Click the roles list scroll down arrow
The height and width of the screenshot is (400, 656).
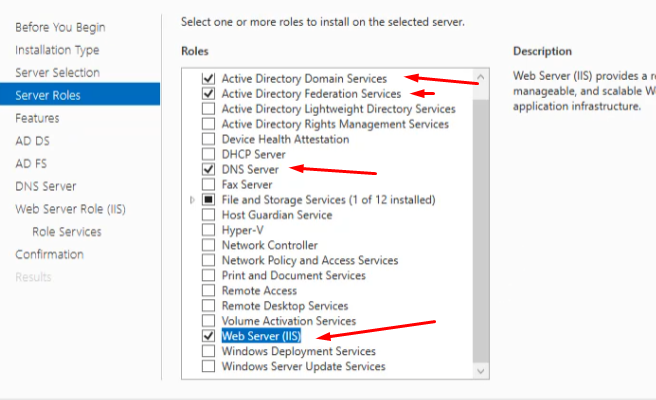481,371
